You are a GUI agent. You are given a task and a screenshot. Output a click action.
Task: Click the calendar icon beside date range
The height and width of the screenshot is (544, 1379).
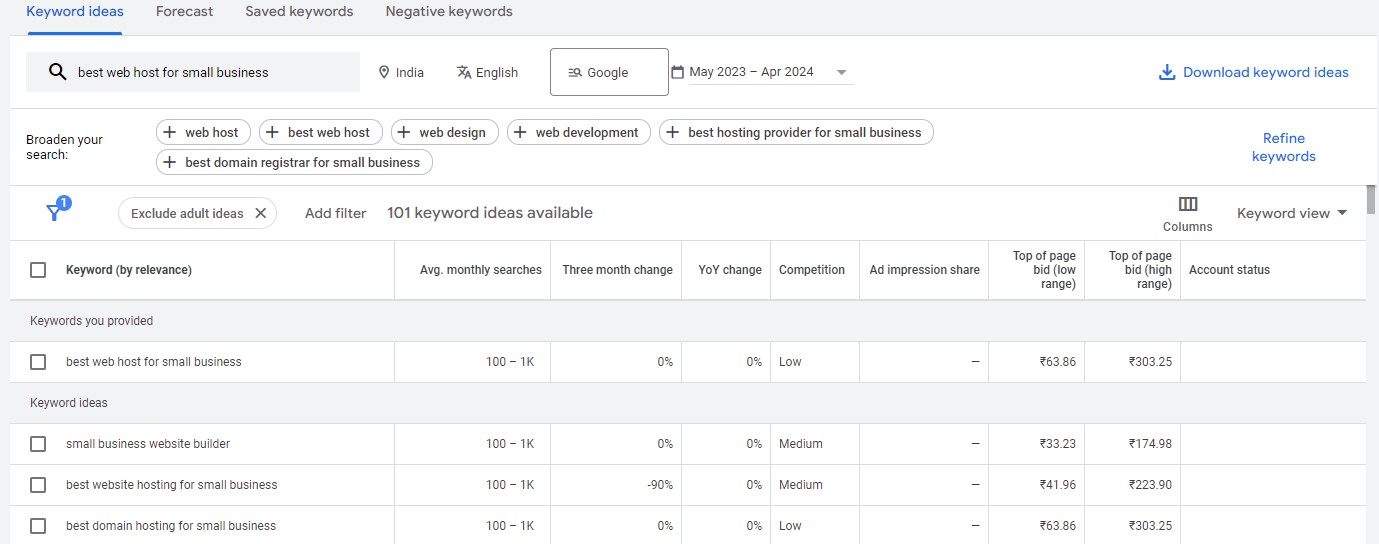point(677,72)
